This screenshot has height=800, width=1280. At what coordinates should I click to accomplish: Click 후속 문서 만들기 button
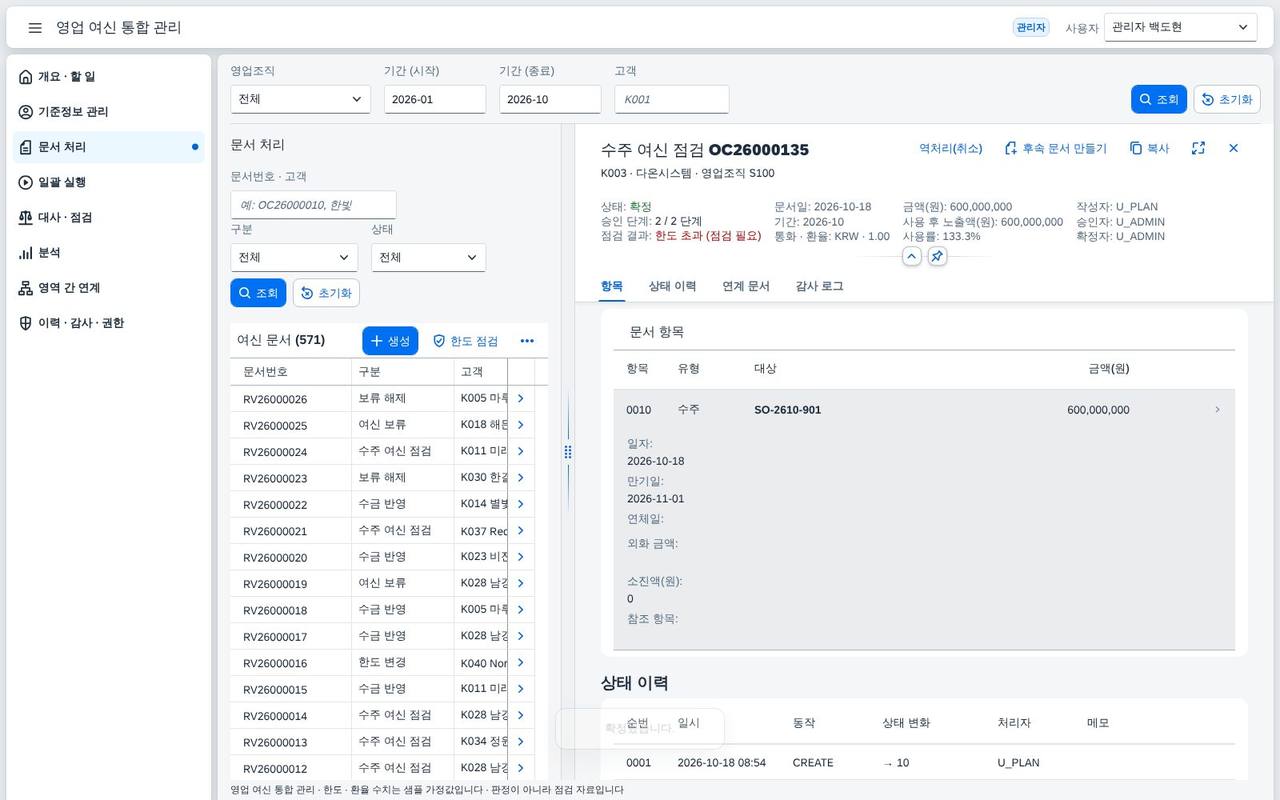coord(1056,148)
